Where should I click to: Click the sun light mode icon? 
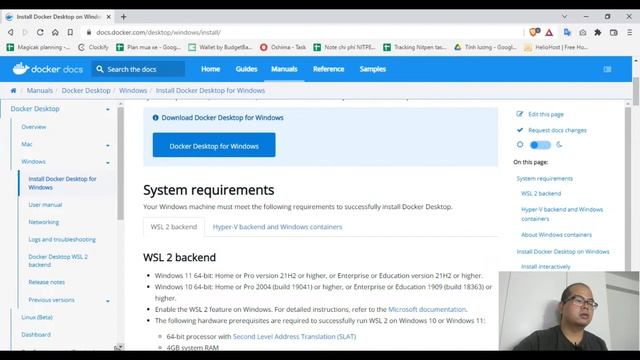[520, 144]
